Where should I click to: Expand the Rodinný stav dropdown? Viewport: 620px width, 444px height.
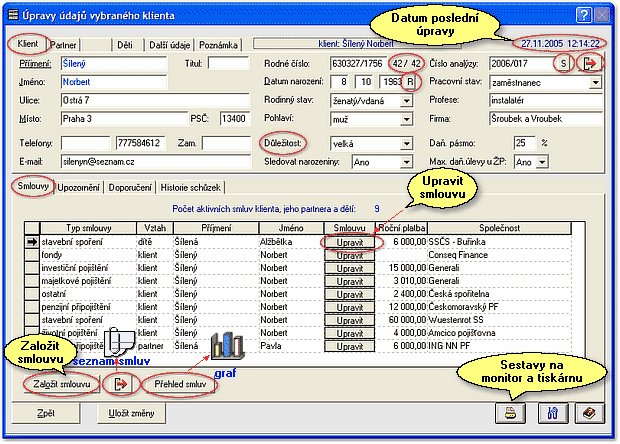click(408, 101)
